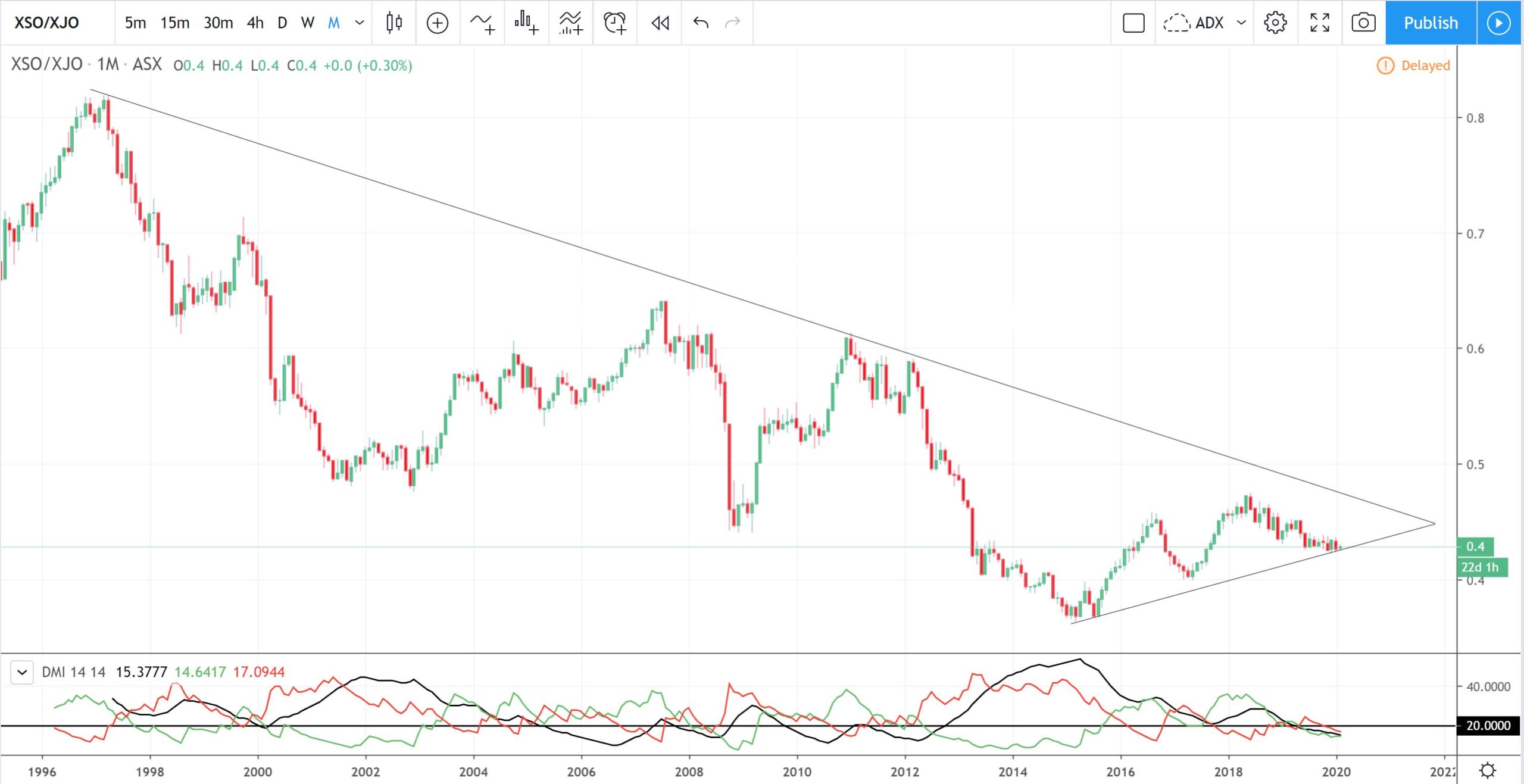This screenshot has height=784, width=1524.
Task: Select the 30m timeframe
Action: 218,23
